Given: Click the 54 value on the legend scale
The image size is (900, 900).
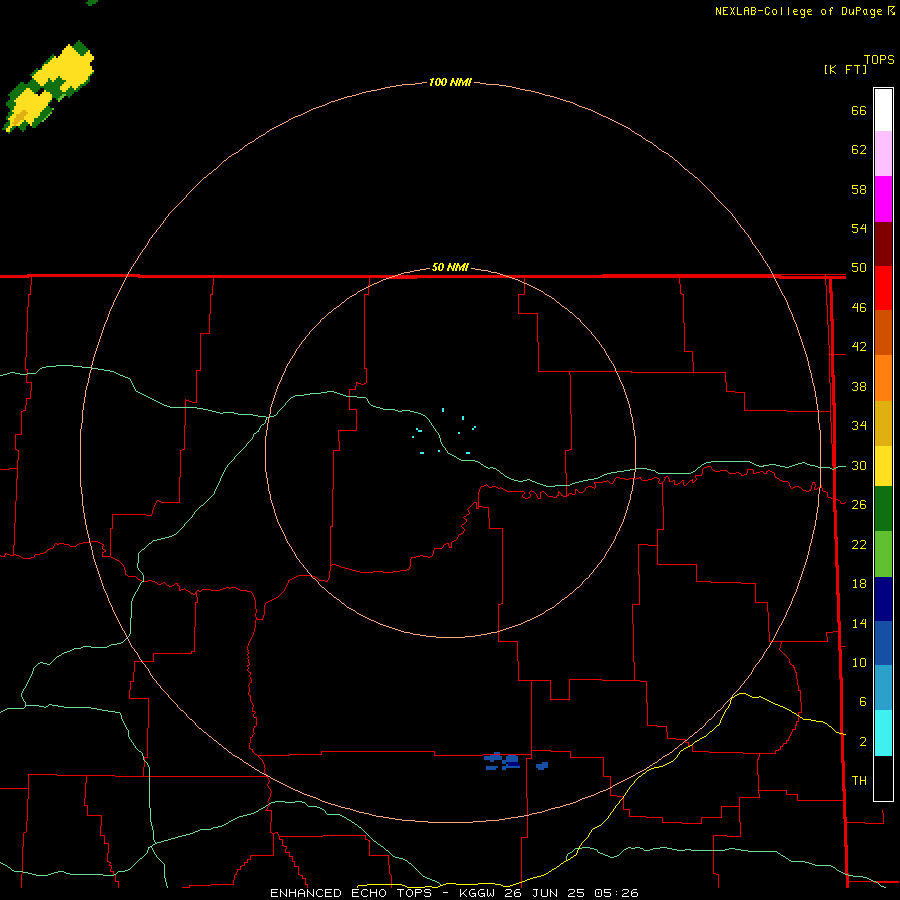Looking at the screenshot, I should [x=859, y=228].
